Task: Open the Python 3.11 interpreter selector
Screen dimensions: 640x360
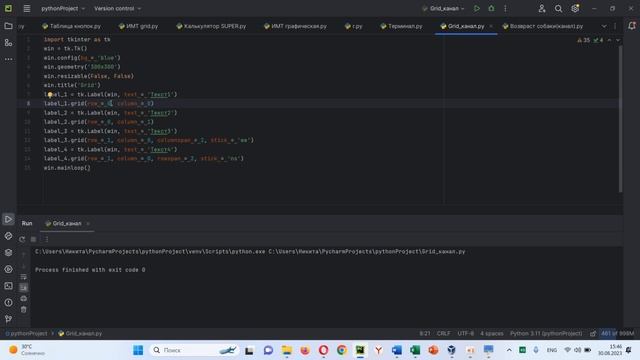Action: pos(546,333)
